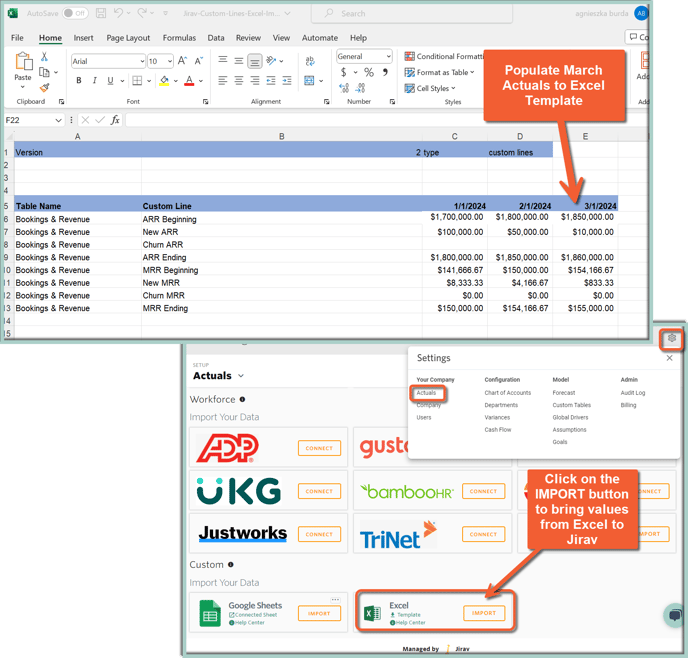
Task: Click the bambooHR CONNECT button
Action: pos(484,491)
